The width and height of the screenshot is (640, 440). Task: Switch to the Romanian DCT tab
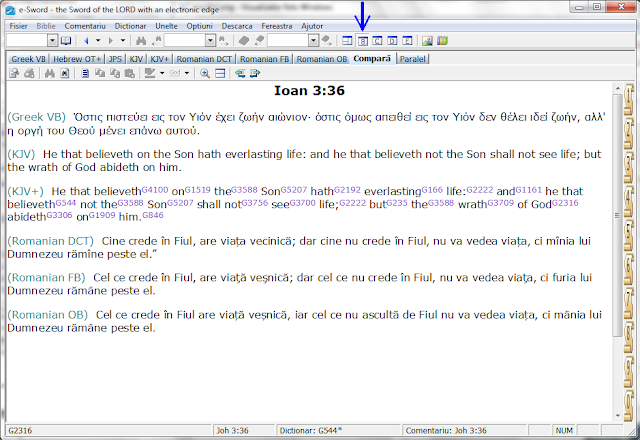point(204,59)
